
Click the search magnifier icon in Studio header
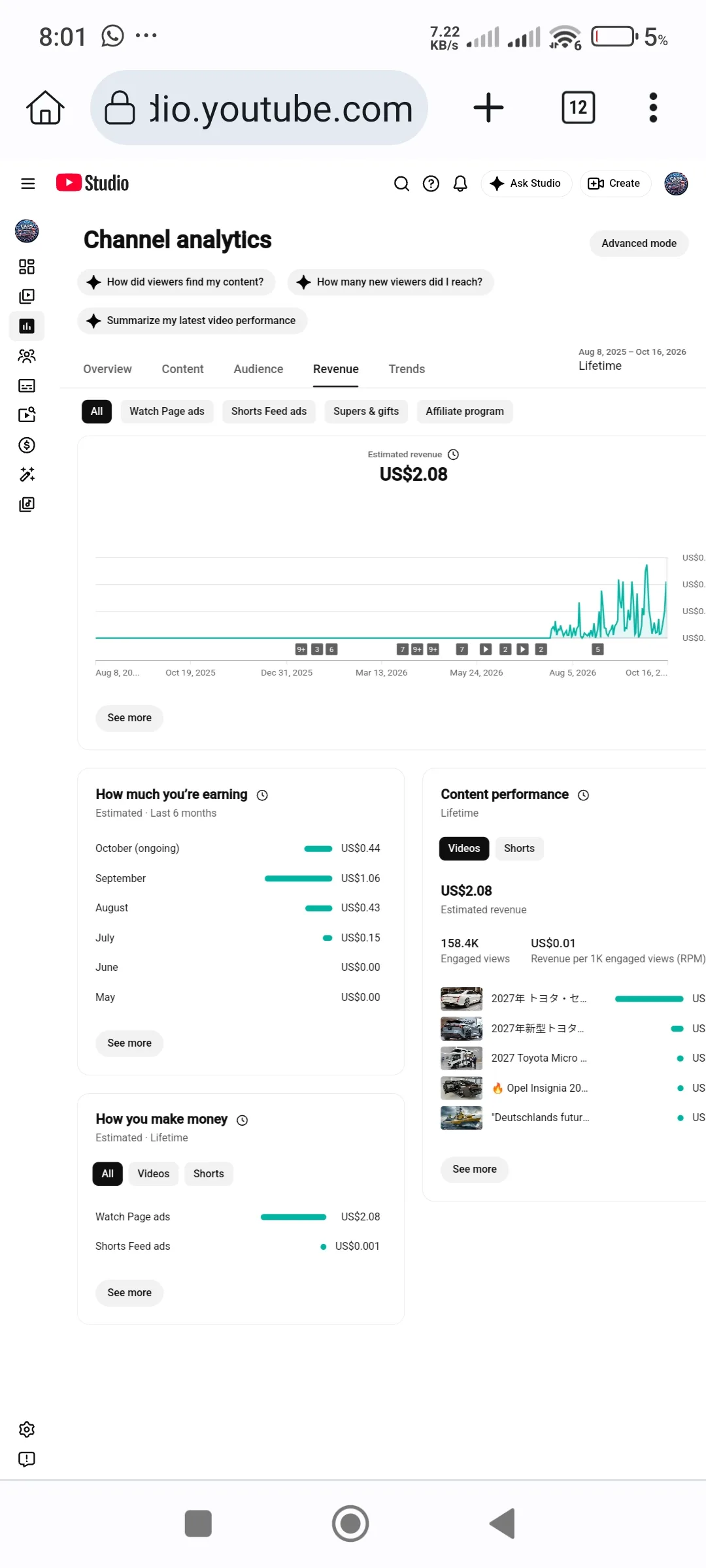401,184
